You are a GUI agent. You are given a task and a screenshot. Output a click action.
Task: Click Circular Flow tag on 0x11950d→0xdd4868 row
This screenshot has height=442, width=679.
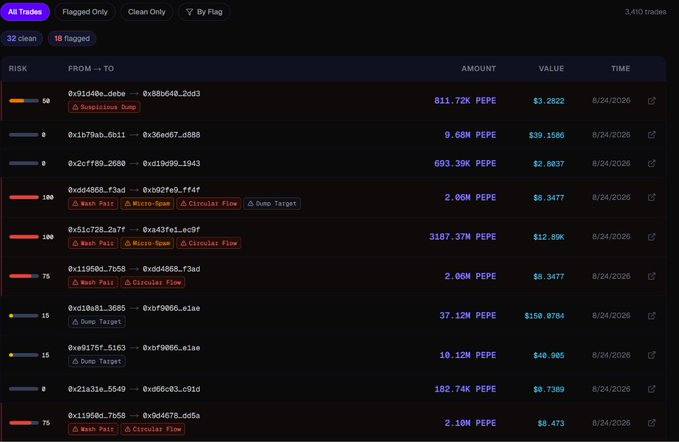pyautogui.click(x=153, y=282)
